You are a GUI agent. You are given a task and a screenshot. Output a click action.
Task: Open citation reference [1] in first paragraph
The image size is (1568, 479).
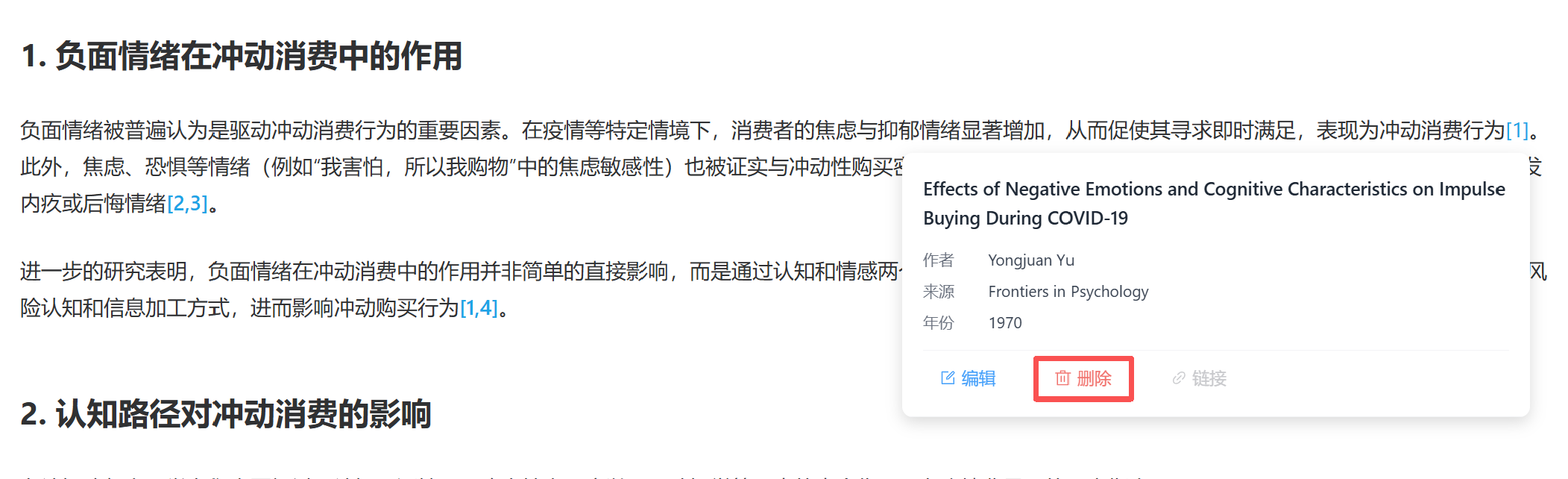[1517, 131]
